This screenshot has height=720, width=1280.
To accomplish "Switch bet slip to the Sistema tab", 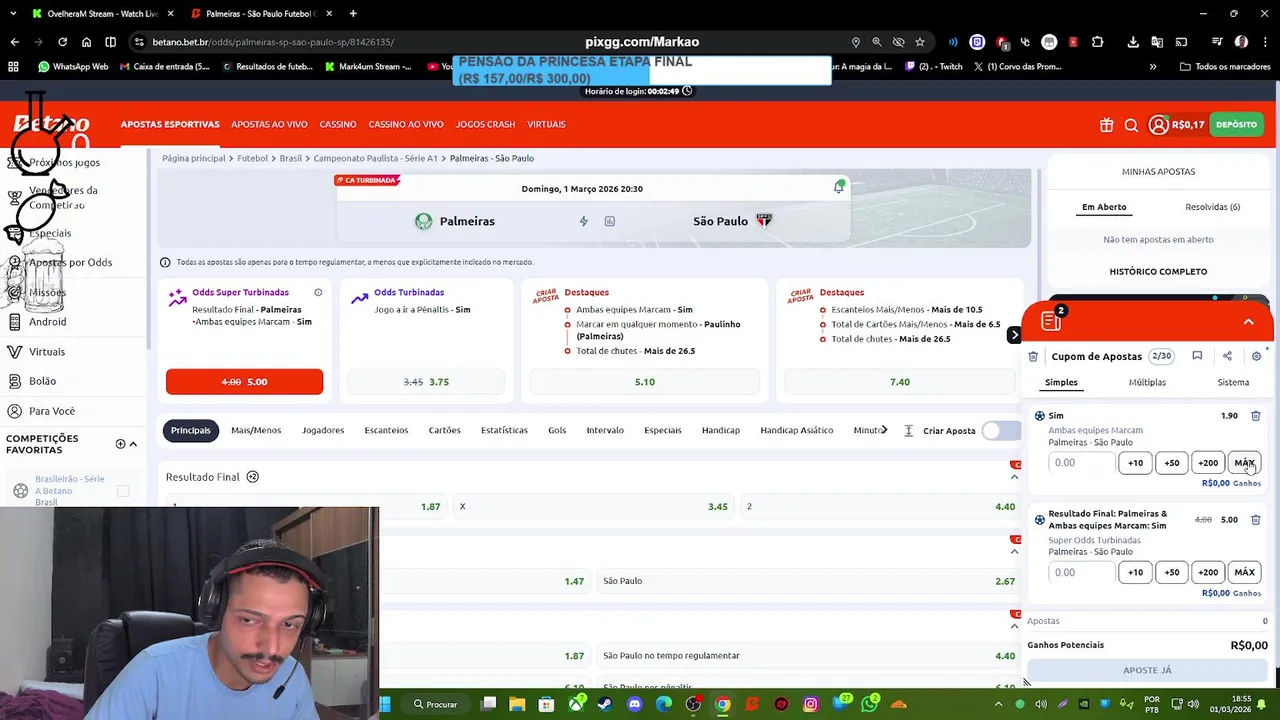I will 1233,382.
